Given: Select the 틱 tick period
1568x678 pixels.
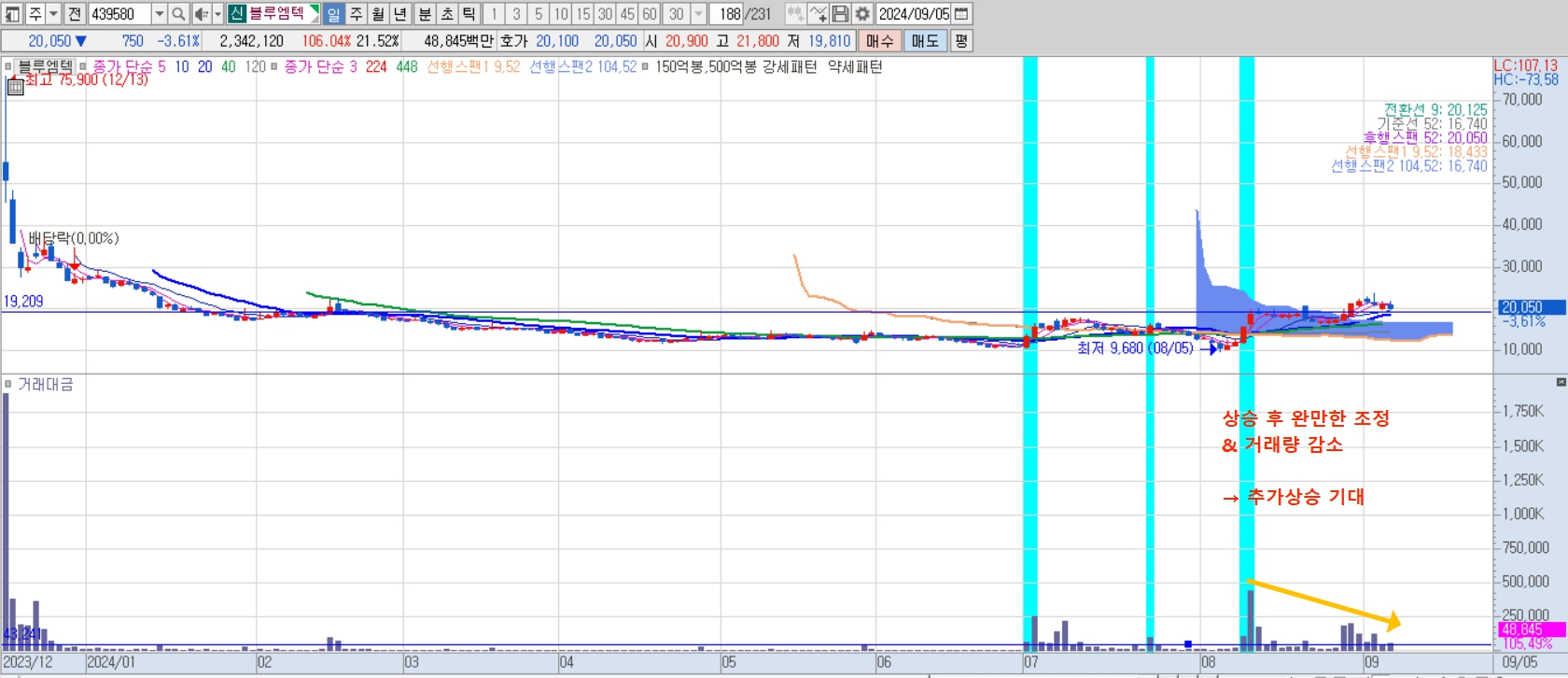Looking at the screenshot, I should 469,14.
